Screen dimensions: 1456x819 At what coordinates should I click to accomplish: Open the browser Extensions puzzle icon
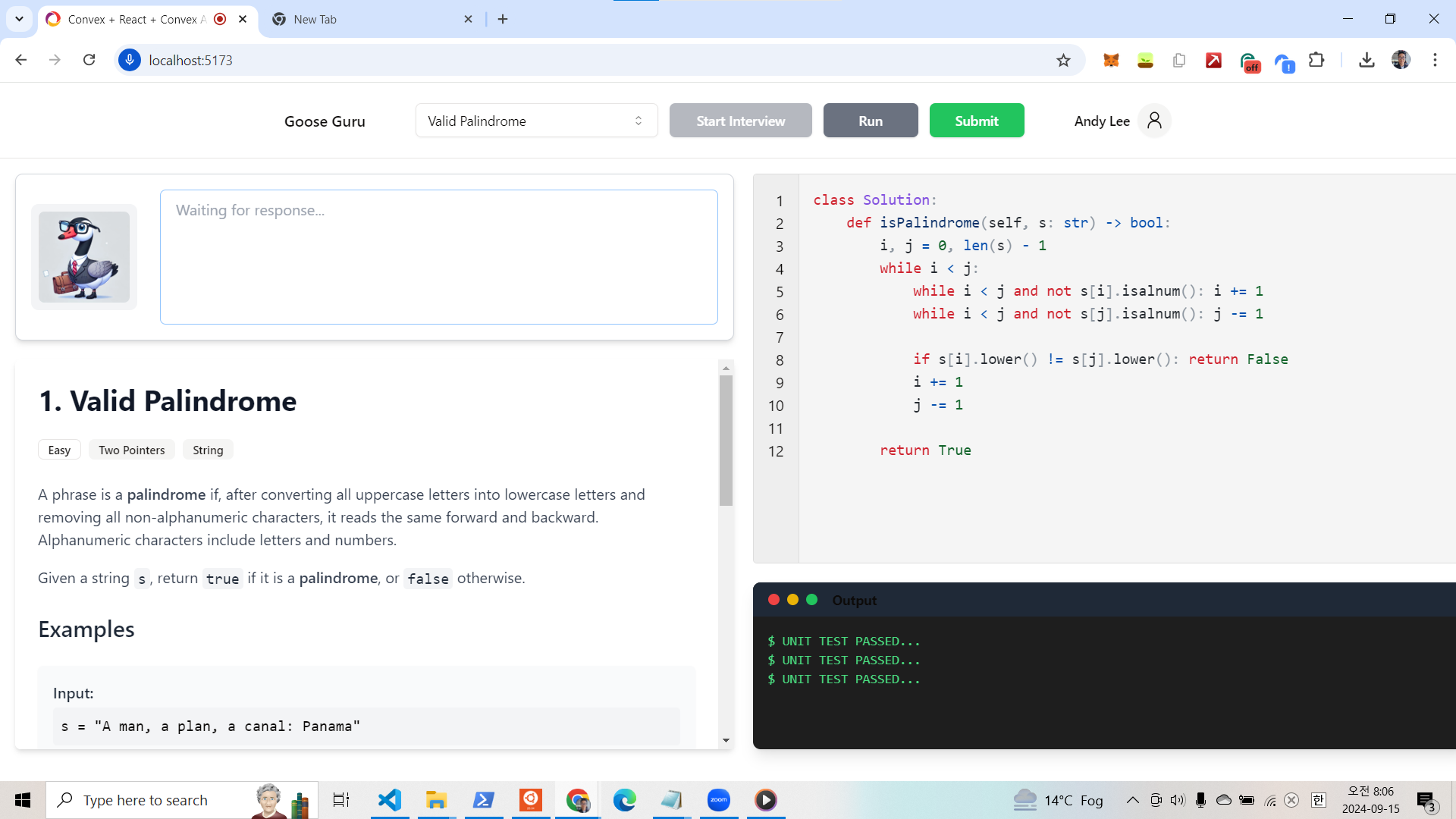(x=1317, y=60)
